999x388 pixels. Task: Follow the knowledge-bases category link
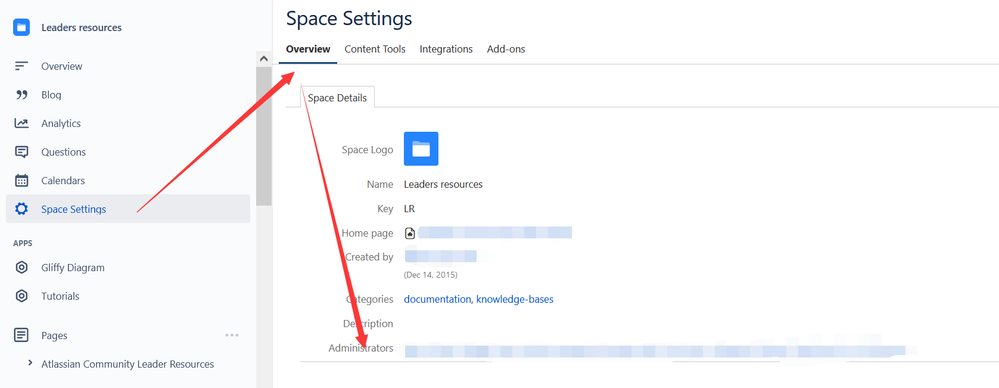click(515, 299)
